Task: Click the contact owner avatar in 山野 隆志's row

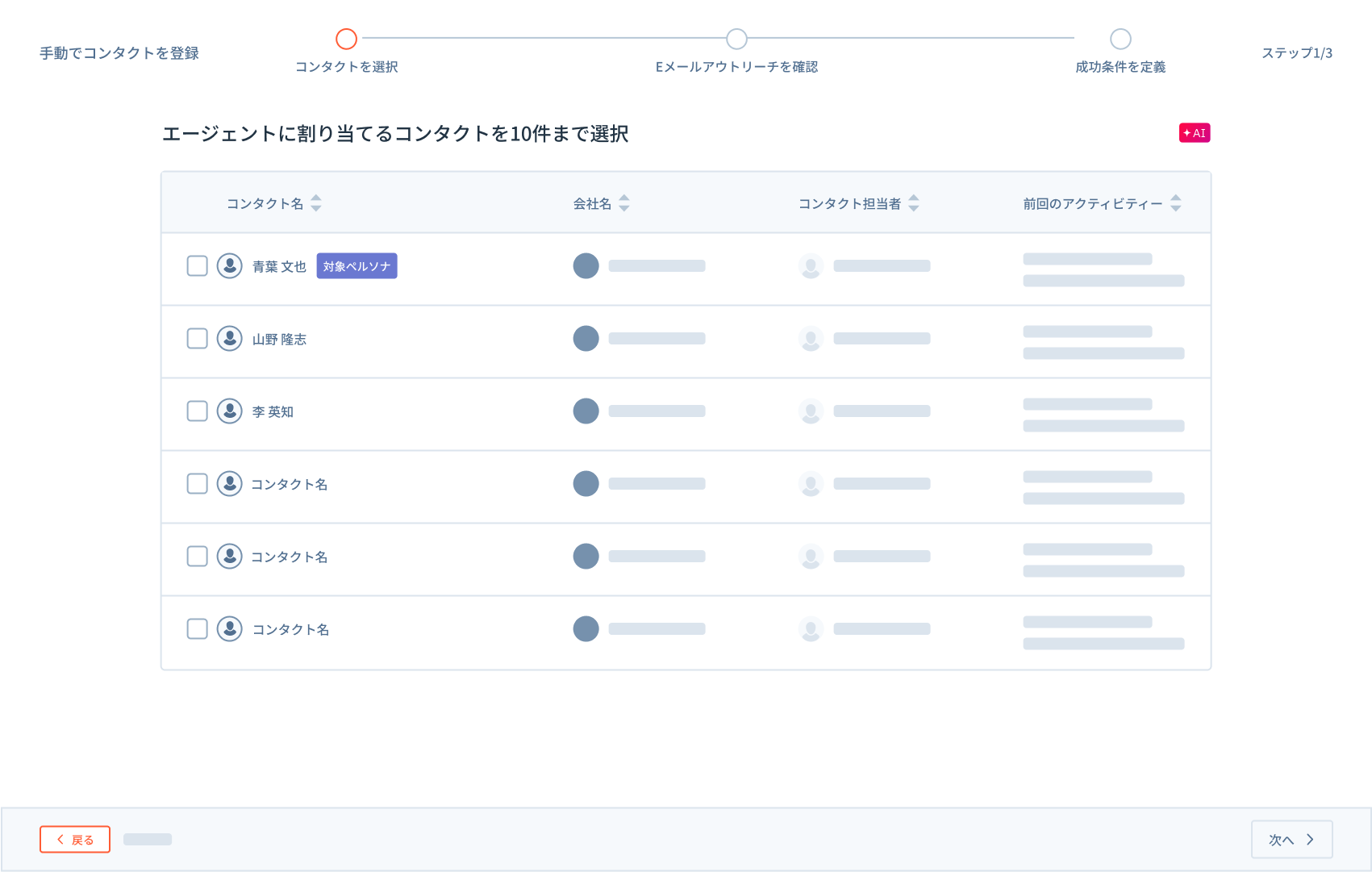Action: coord(811,339)
